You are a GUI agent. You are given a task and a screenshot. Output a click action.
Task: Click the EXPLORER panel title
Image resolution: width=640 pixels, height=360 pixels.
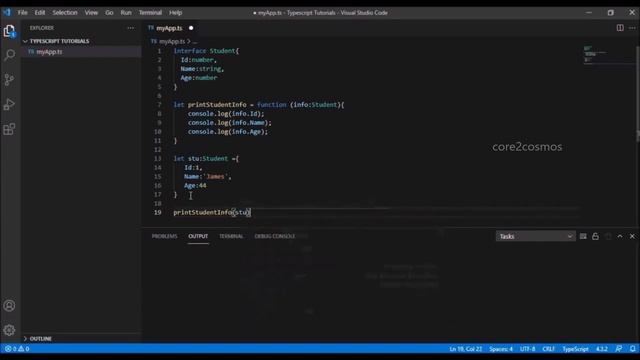pyautogui.click(x=42, y=28)
